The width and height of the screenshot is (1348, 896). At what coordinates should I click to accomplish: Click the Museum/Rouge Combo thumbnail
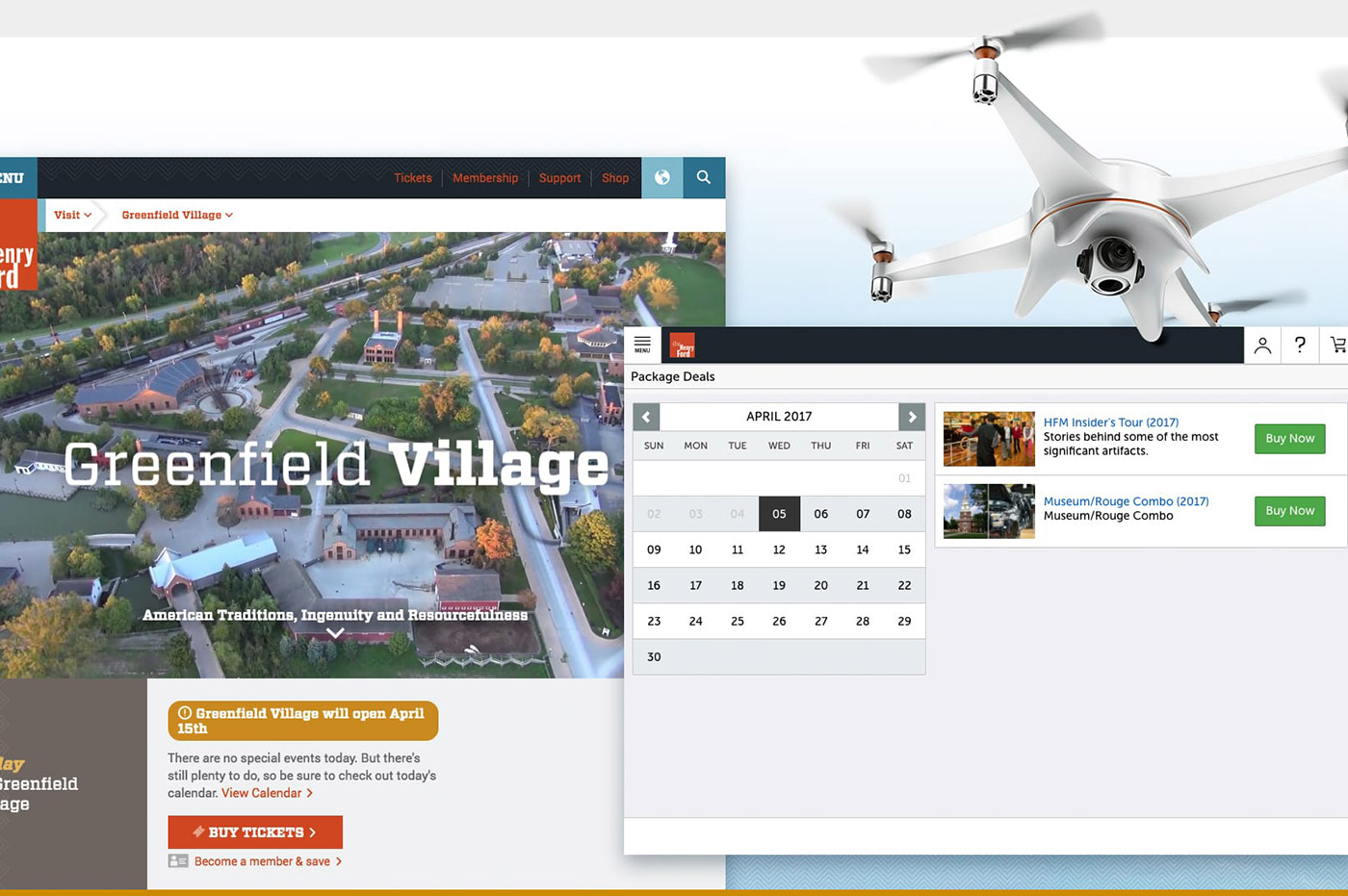[989, 511]
